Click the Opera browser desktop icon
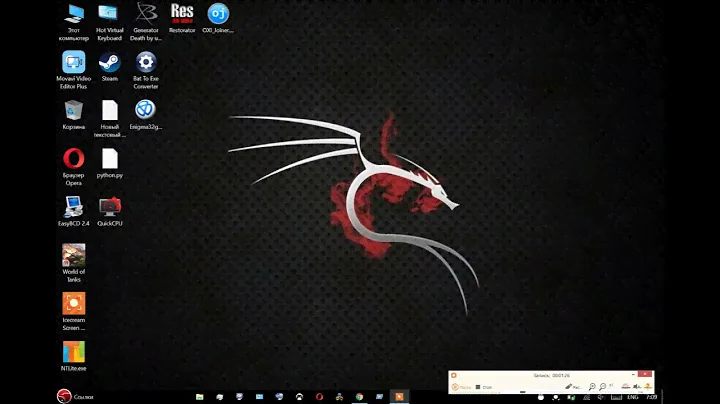Screen dimensions: 720x404 pyautogui.click(x=74, y=158)
